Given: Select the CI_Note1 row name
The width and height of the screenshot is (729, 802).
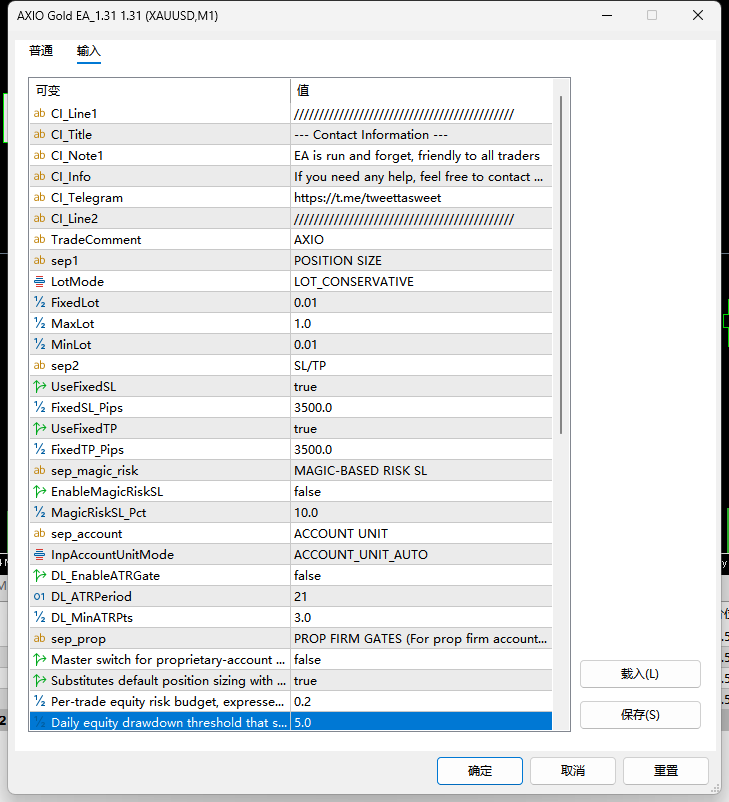Looking at the screenshot, I should [x=77, y=155].
